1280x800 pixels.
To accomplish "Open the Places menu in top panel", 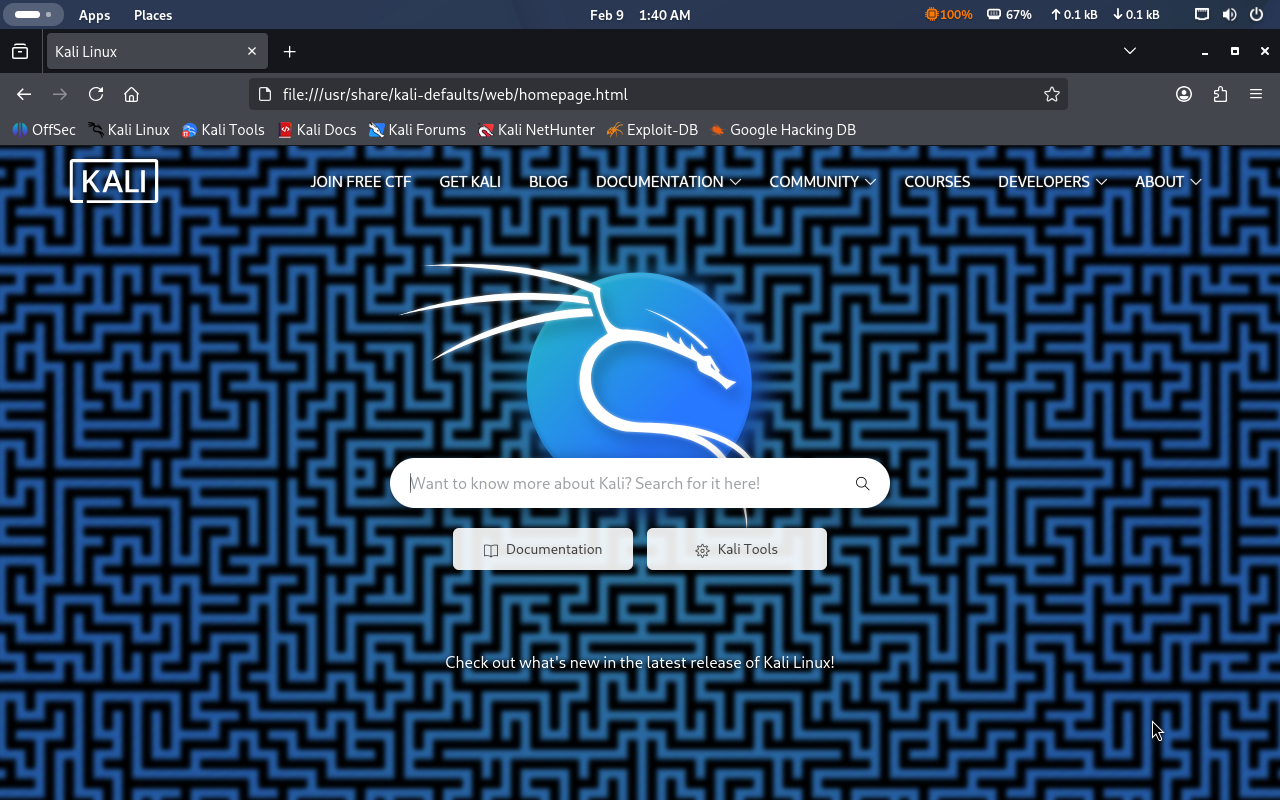I will 153,15.
